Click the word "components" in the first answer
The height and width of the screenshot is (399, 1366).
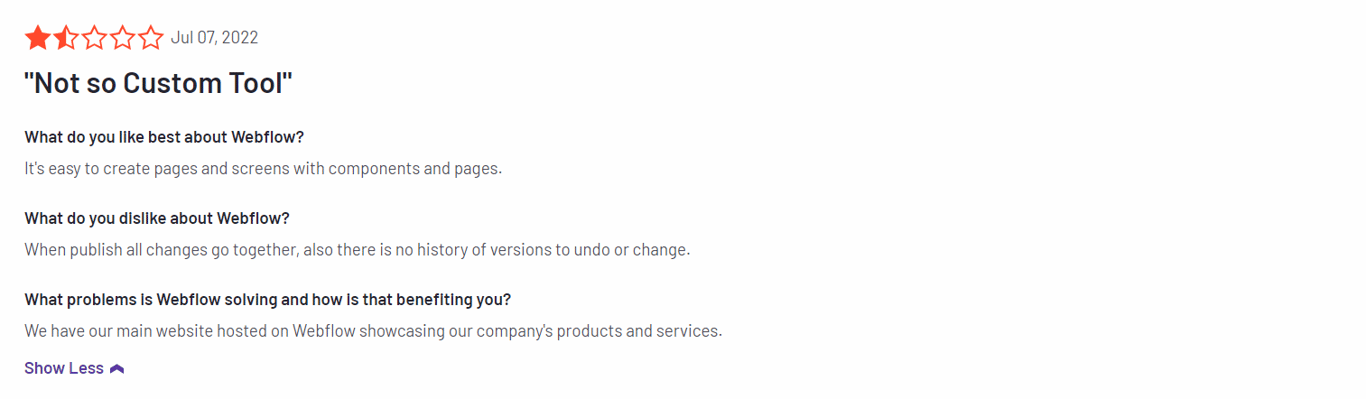[374, 169]
